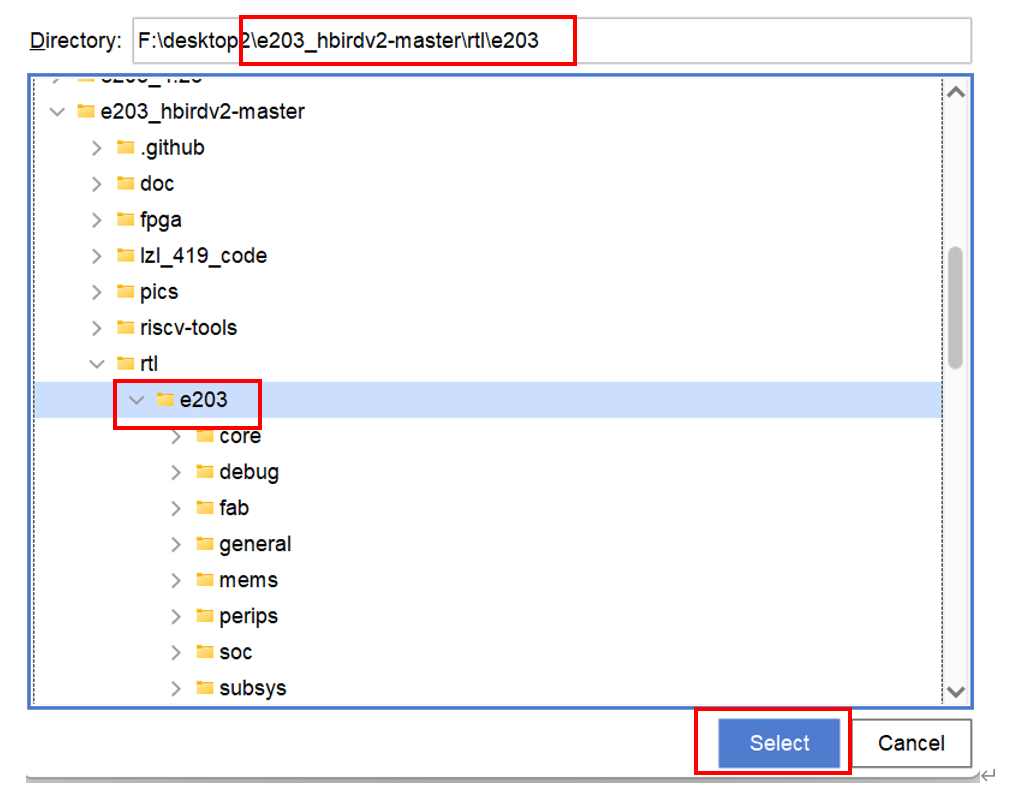Click the doc folder icon

point(125,184)
